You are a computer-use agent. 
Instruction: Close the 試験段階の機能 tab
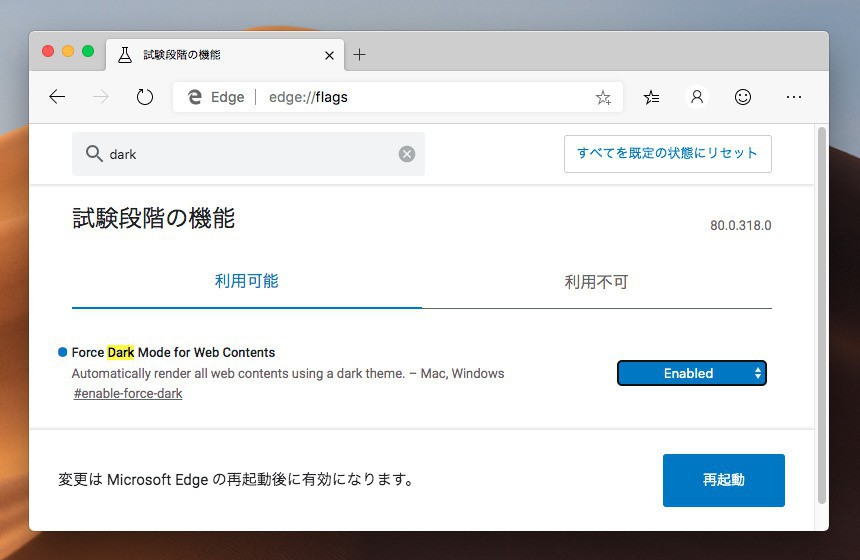(x=329, y=55)
